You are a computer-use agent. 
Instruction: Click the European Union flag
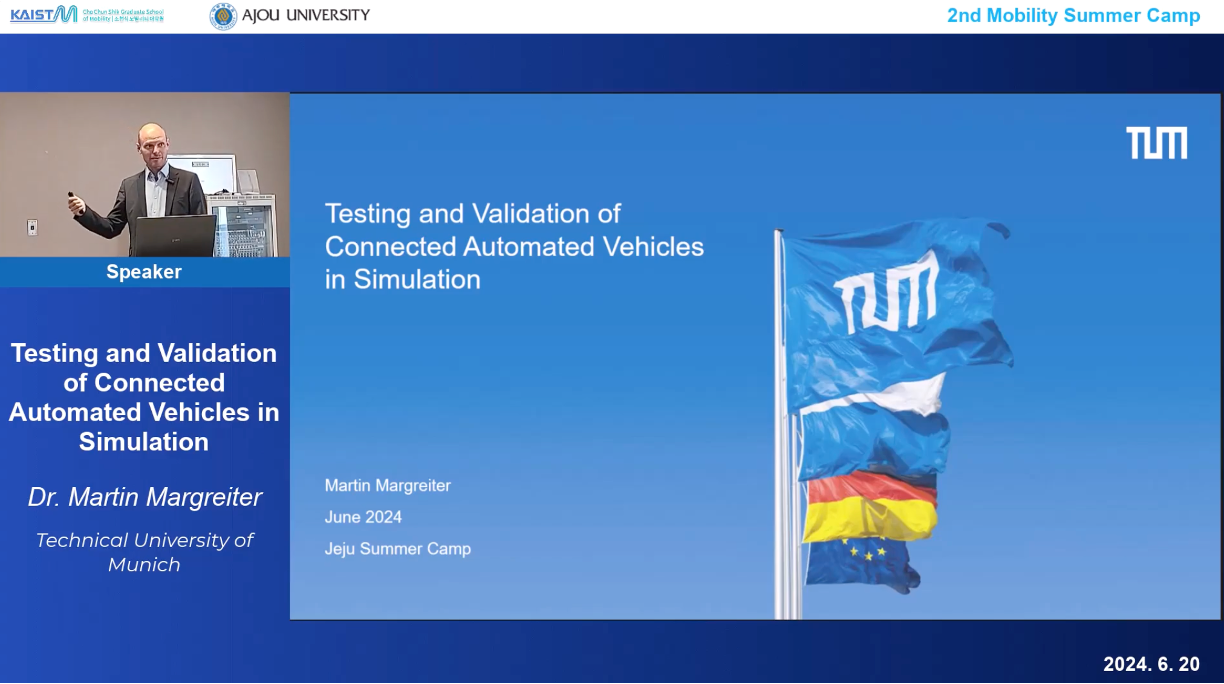click(x=861, y=561)
